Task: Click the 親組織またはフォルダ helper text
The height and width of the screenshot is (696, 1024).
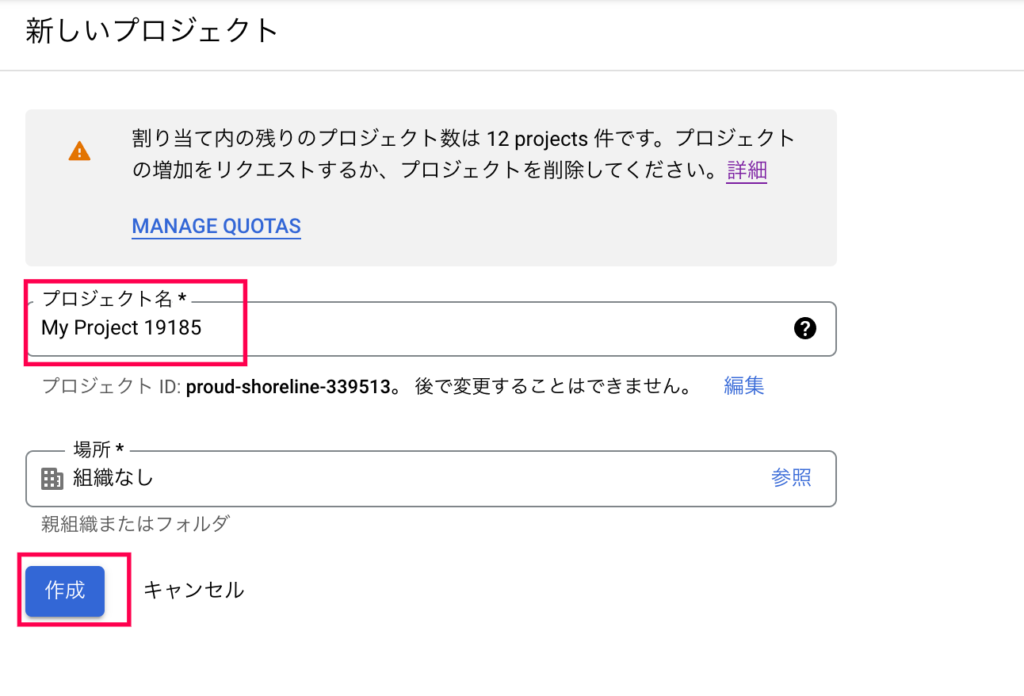Action: [135, 524]
